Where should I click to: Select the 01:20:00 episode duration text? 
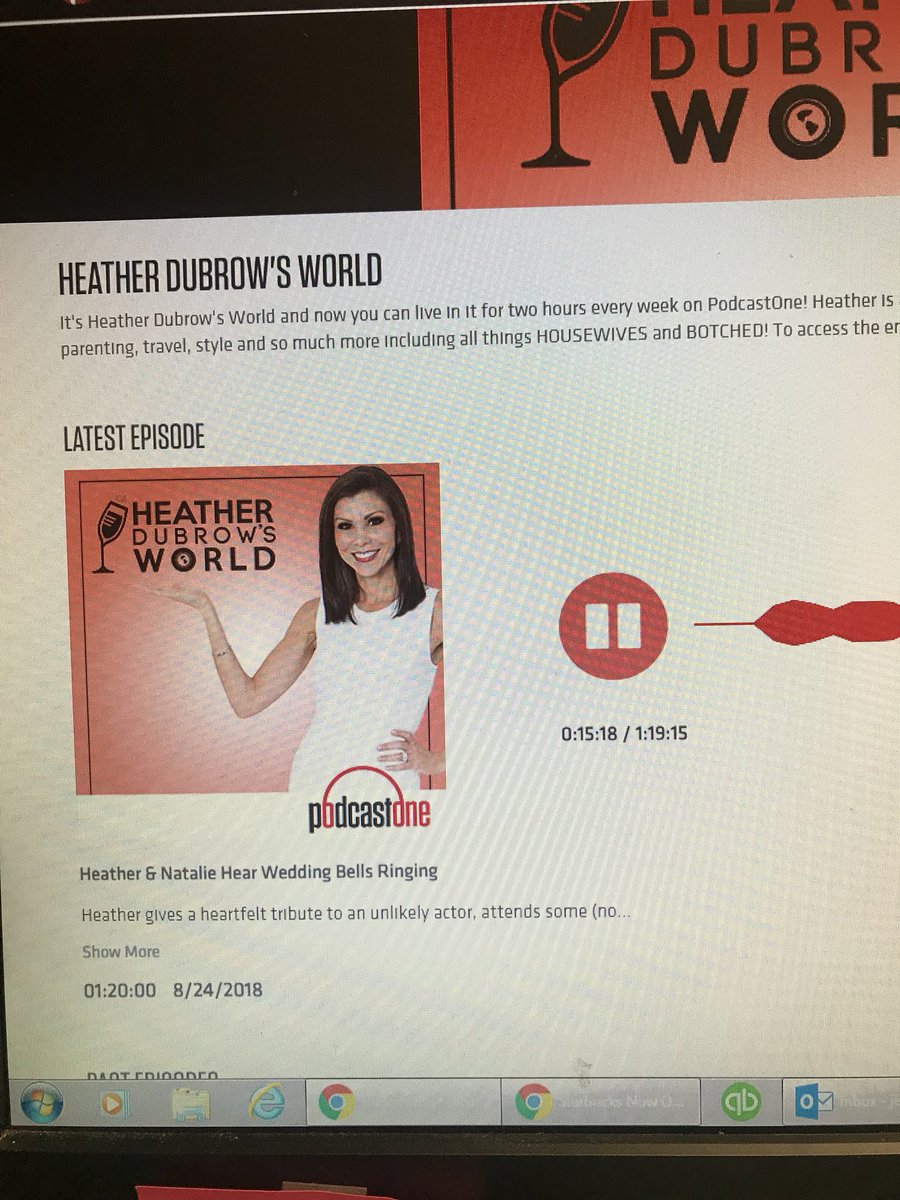(x=119, y=991)
